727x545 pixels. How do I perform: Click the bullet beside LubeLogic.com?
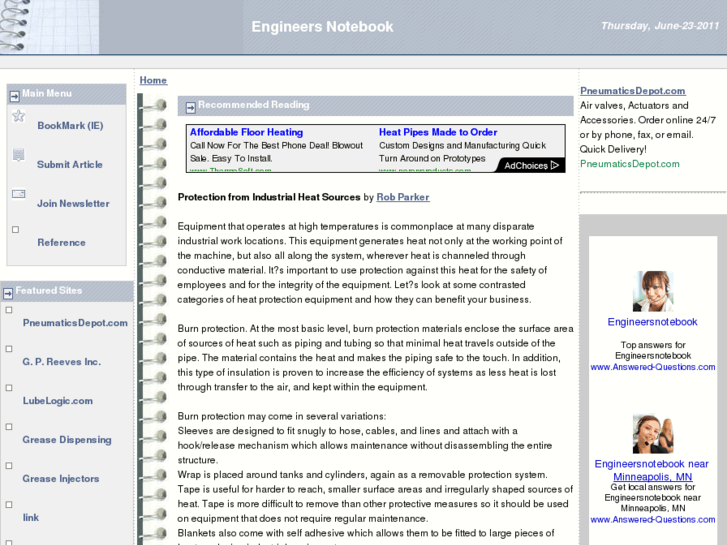[9, 388]
